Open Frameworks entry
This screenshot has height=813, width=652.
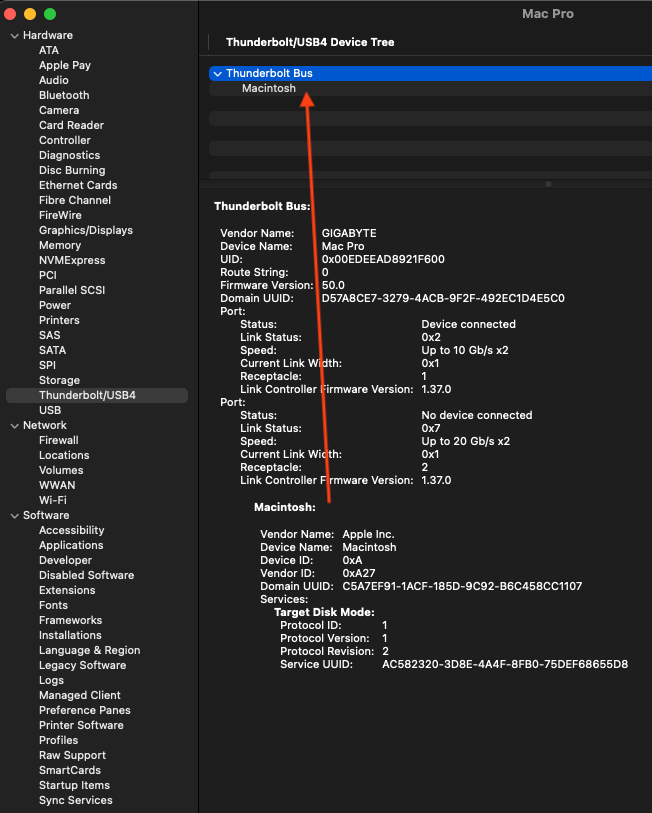(70, 621)
